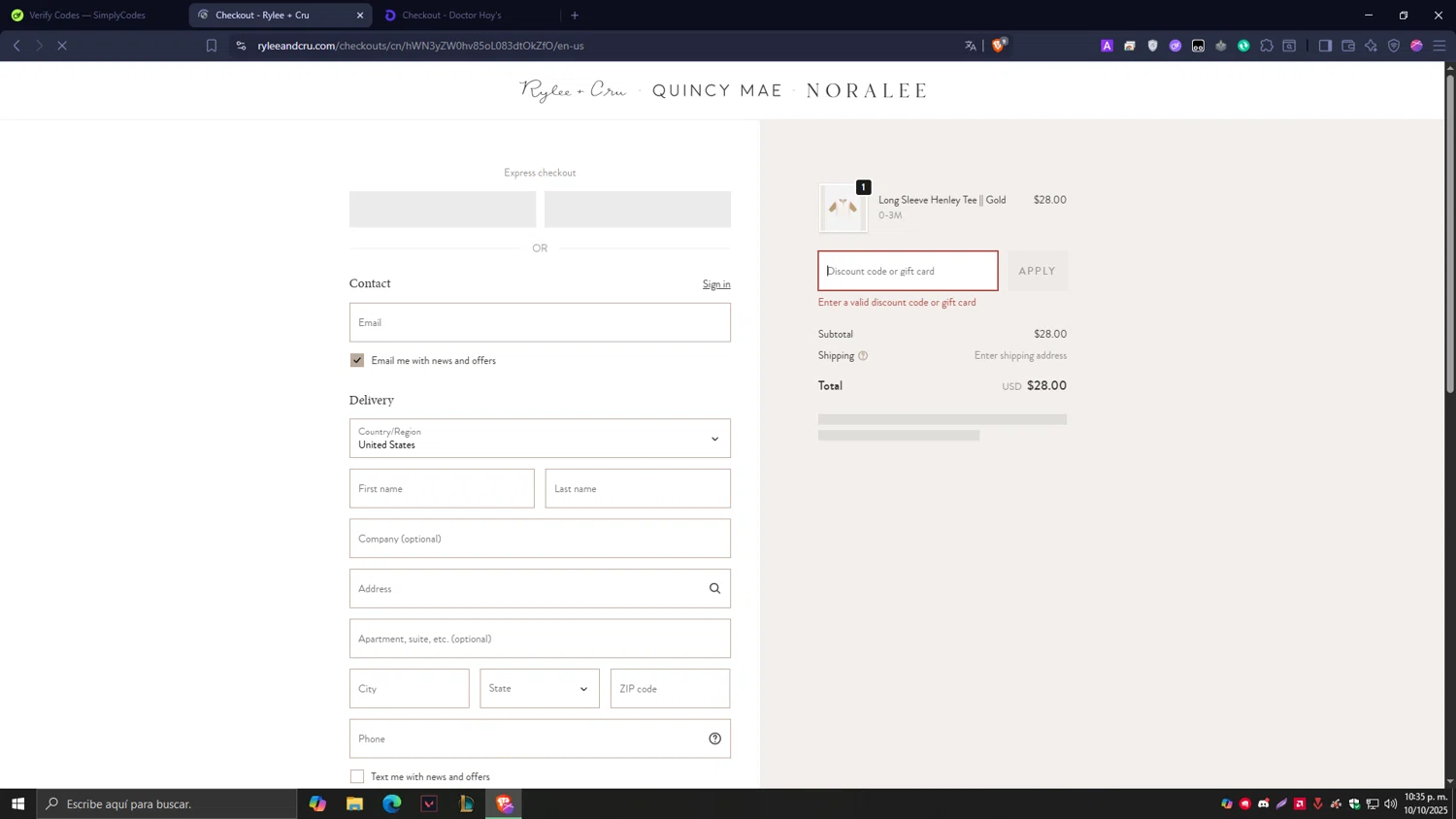The image size is (1456, 819).
Task: Stop page loading with the X button
Action: point(61,46)
